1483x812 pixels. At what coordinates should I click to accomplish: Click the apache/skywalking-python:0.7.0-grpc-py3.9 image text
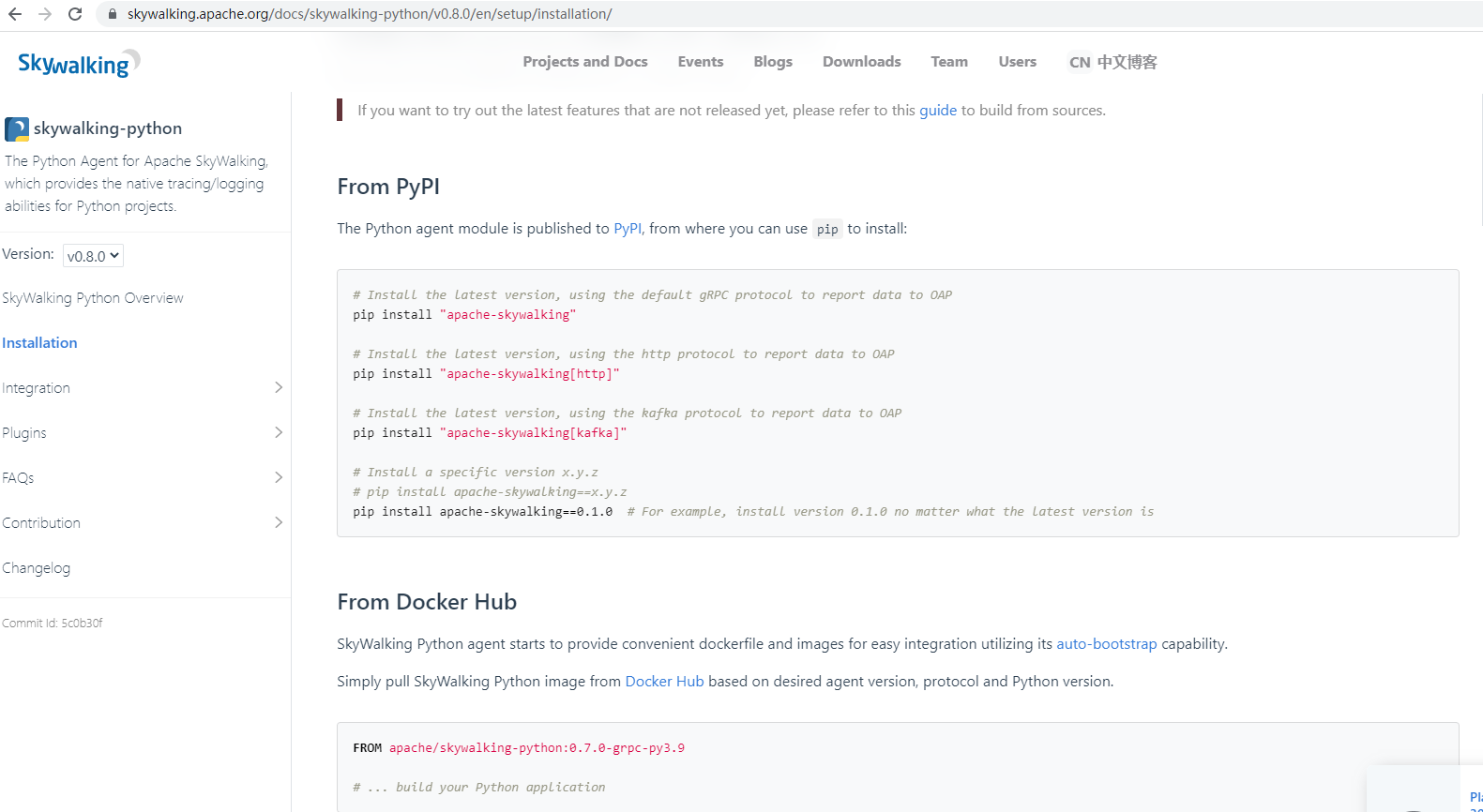click(537, 748)
